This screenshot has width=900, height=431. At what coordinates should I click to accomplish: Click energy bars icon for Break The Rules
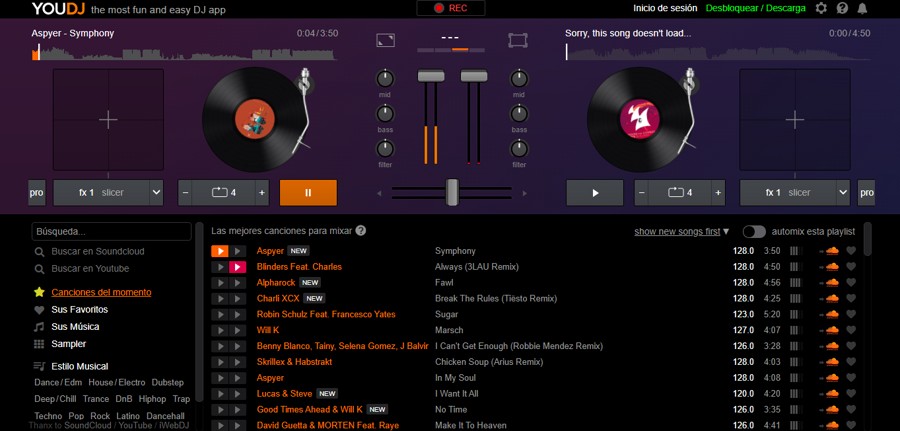coord(794,298)
